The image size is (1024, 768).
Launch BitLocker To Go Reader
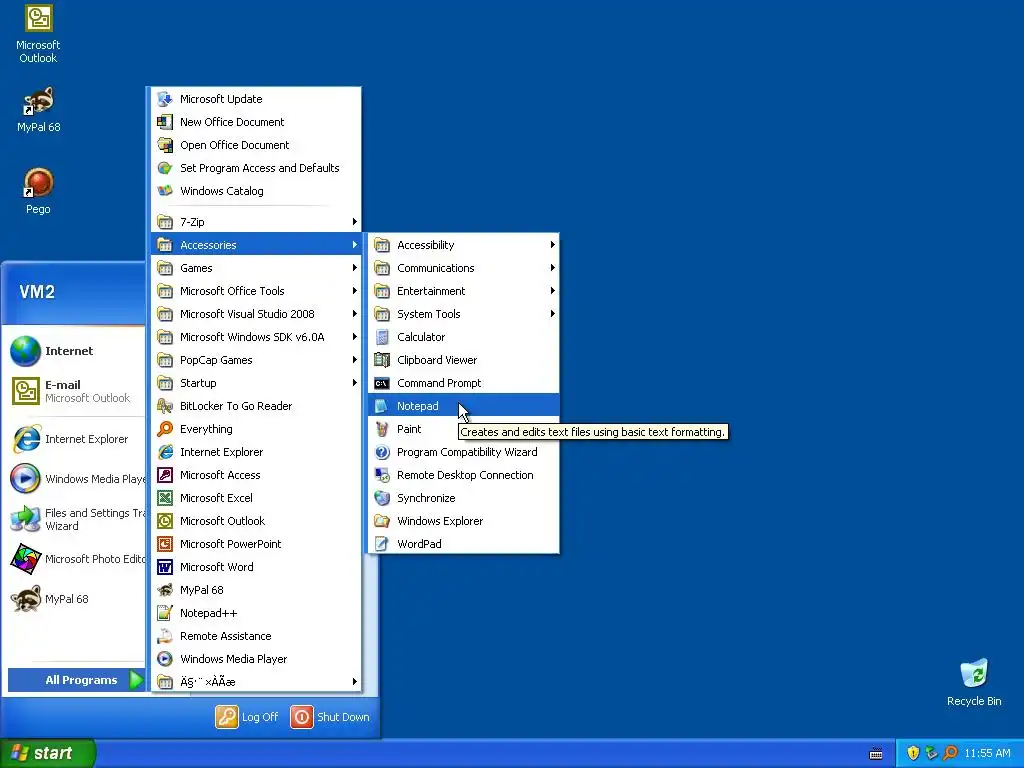(256, 406)
